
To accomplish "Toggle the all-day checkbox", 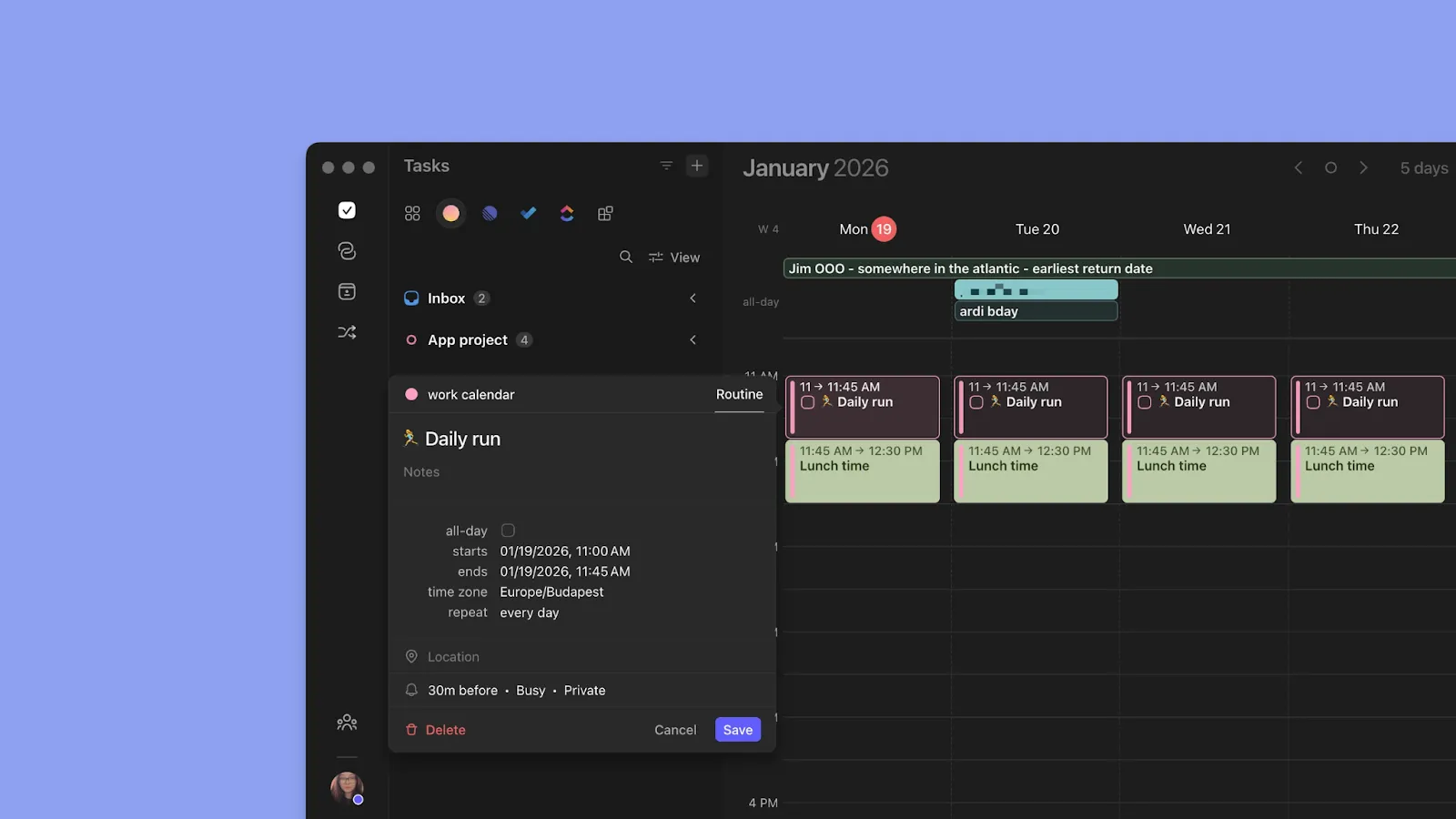I will tap(508, 531).
